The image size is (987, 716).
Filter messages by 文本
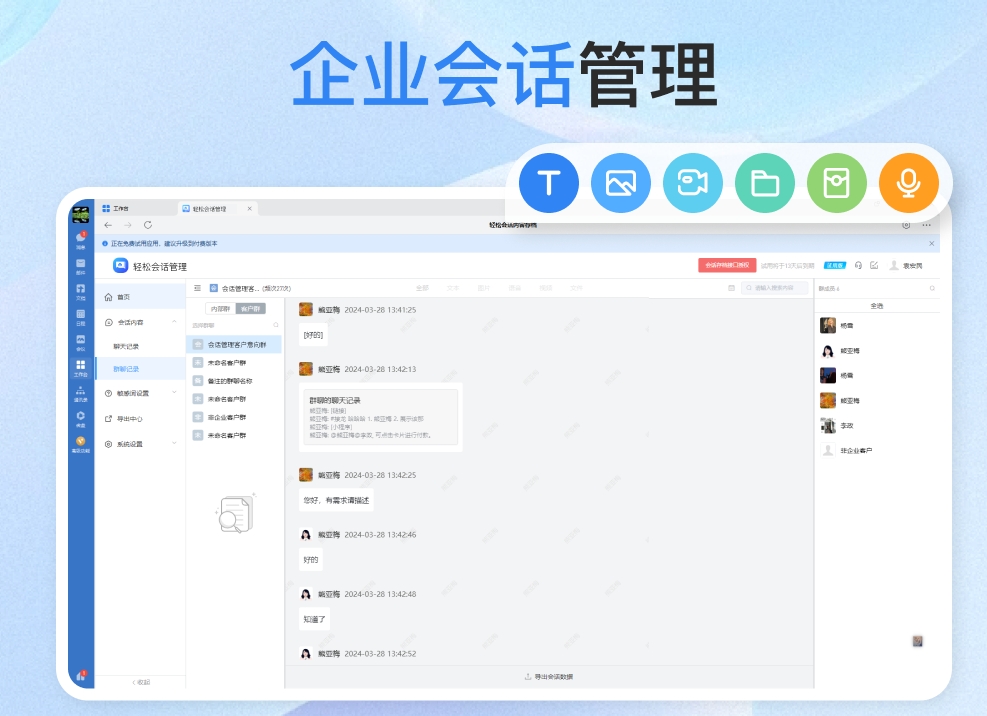[453, 288]
